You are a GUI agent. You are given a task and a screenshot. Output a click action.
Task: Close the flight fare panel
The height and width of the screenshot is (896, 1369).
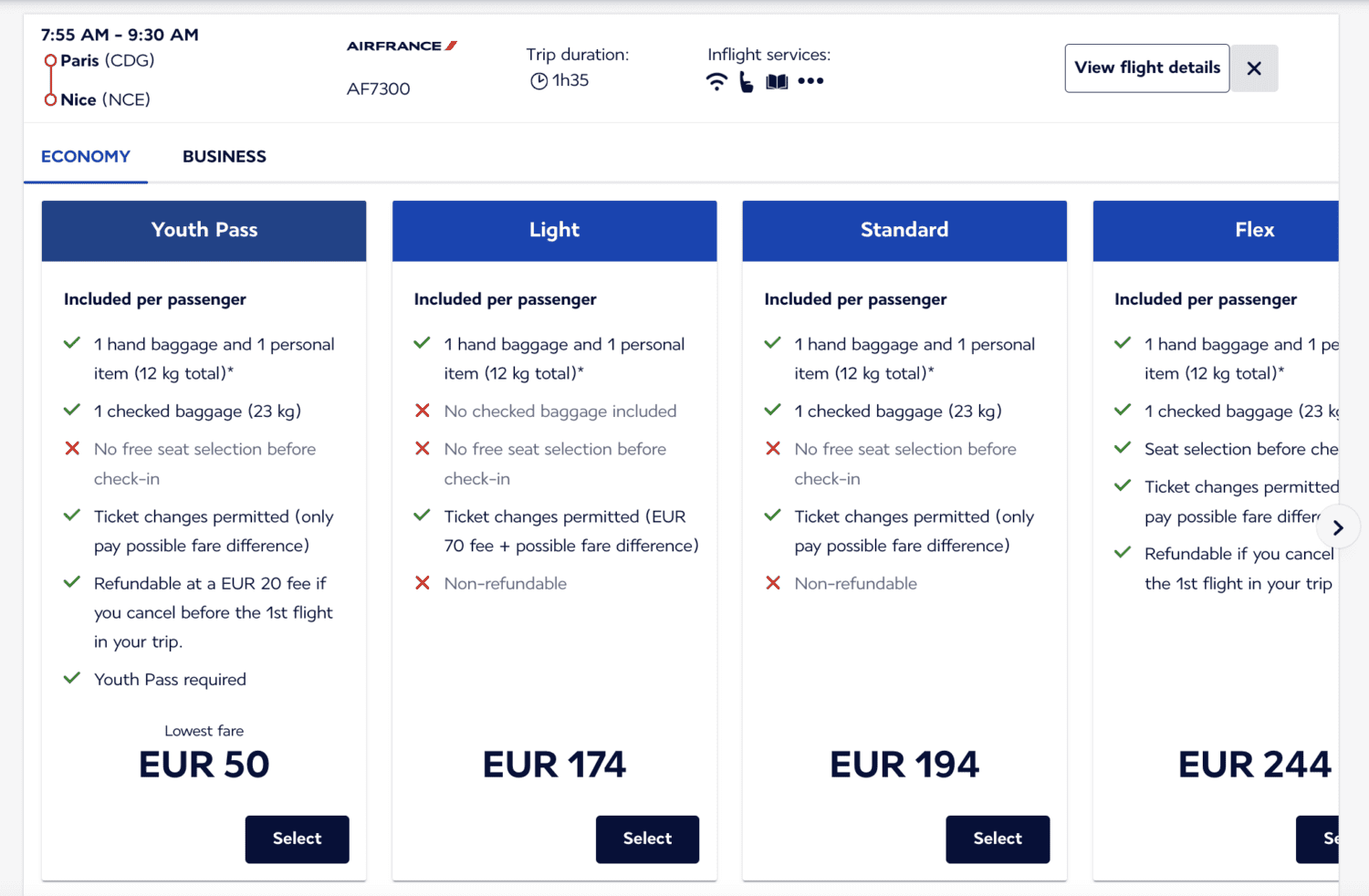click(x=1254, y=68)
